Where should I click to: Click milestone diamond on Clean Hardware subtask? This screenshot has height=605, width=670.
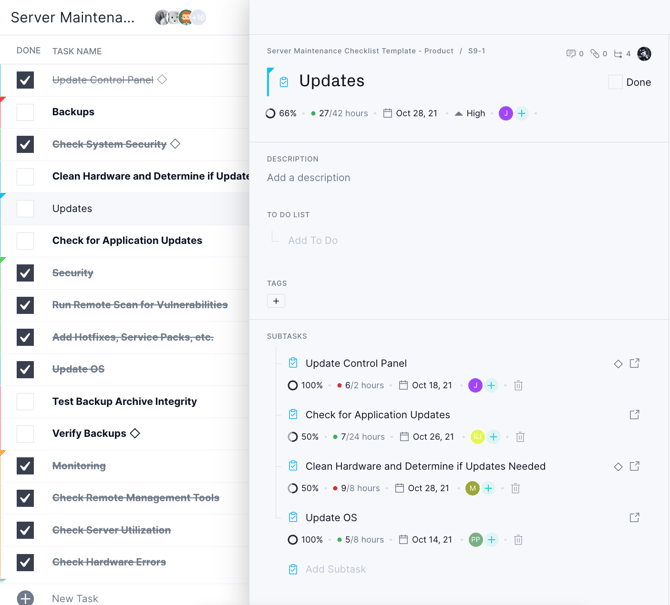(618, 467)
